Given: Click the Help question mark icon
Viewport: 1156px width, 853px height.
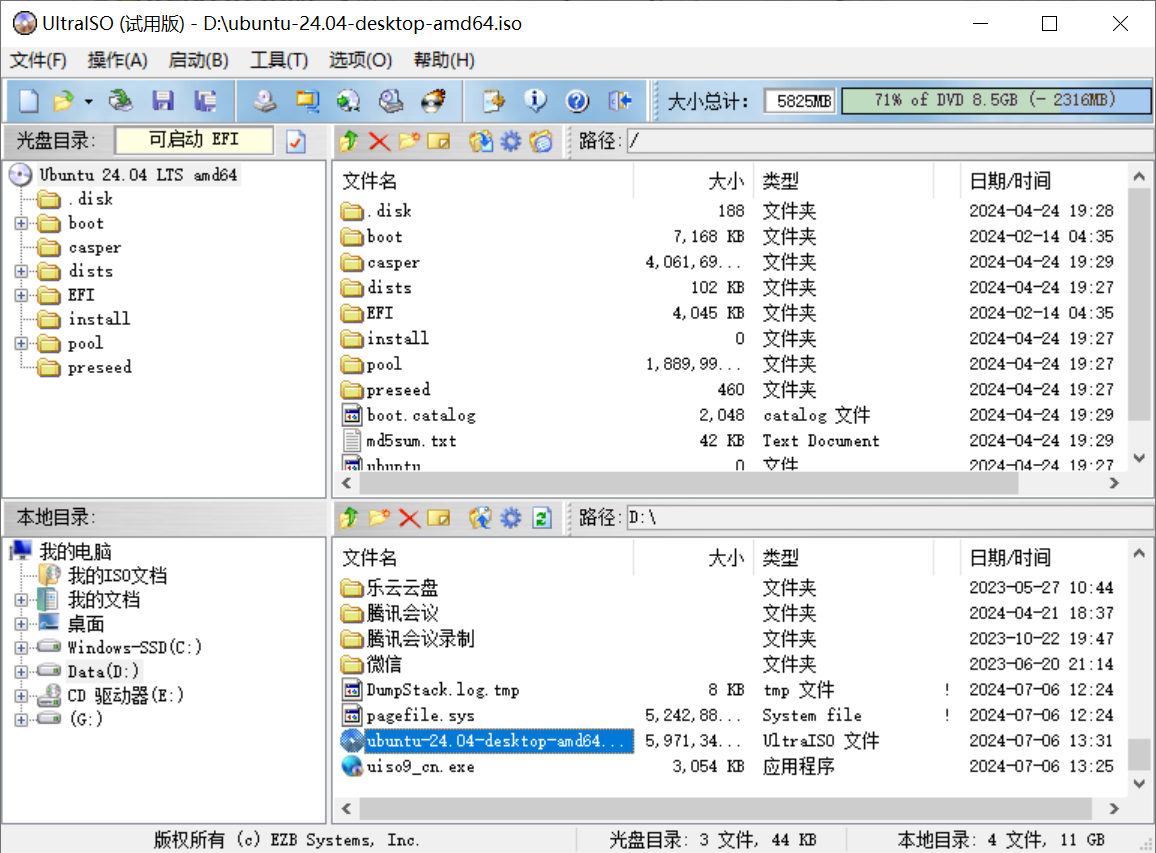Looking at the screenshot, I should [x=577, y=100].
